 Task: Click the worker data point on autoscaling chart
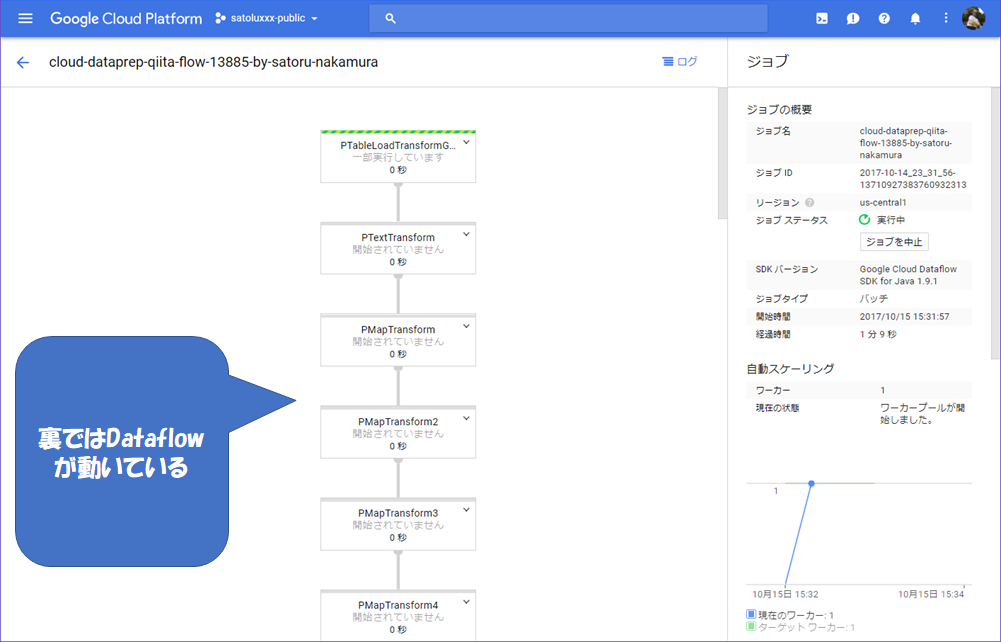pyautogui.click(x=811, y=483)
